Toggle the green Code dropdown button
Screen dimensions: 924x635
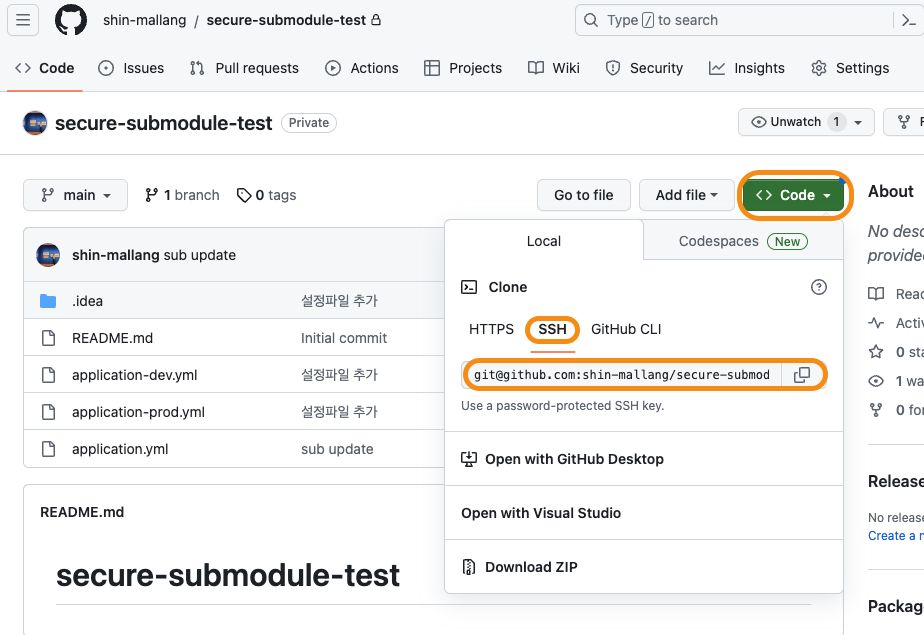(793, 195)
